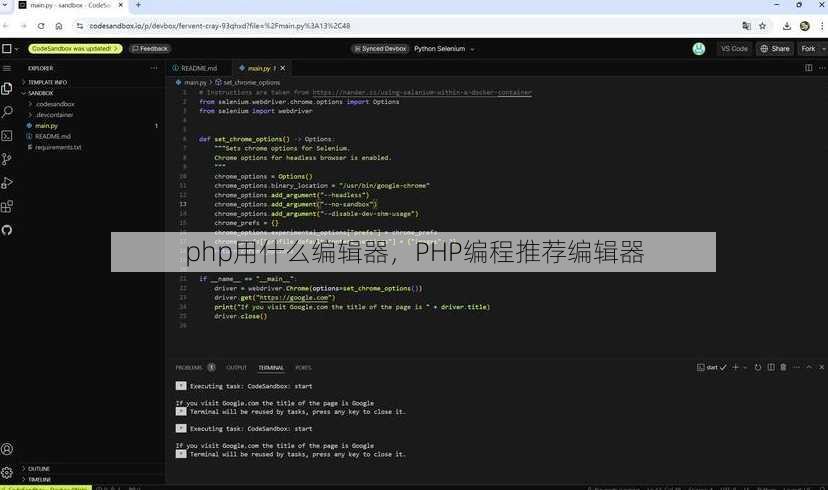The height and width of the screenshot is (490, 828).
Task: Click the Feedback button
Action: 150,49
